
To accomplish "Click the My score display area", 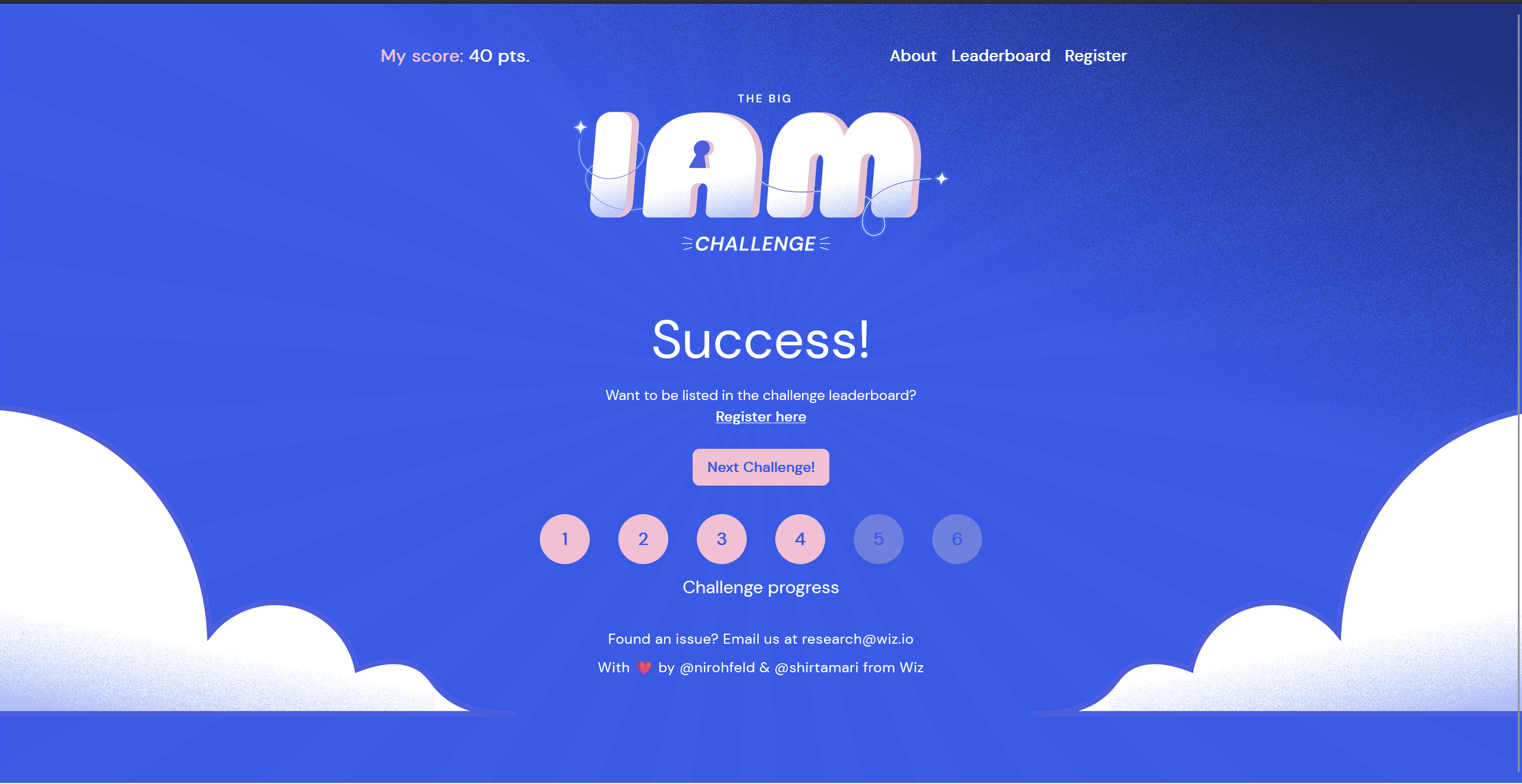I will coord(456,56).
